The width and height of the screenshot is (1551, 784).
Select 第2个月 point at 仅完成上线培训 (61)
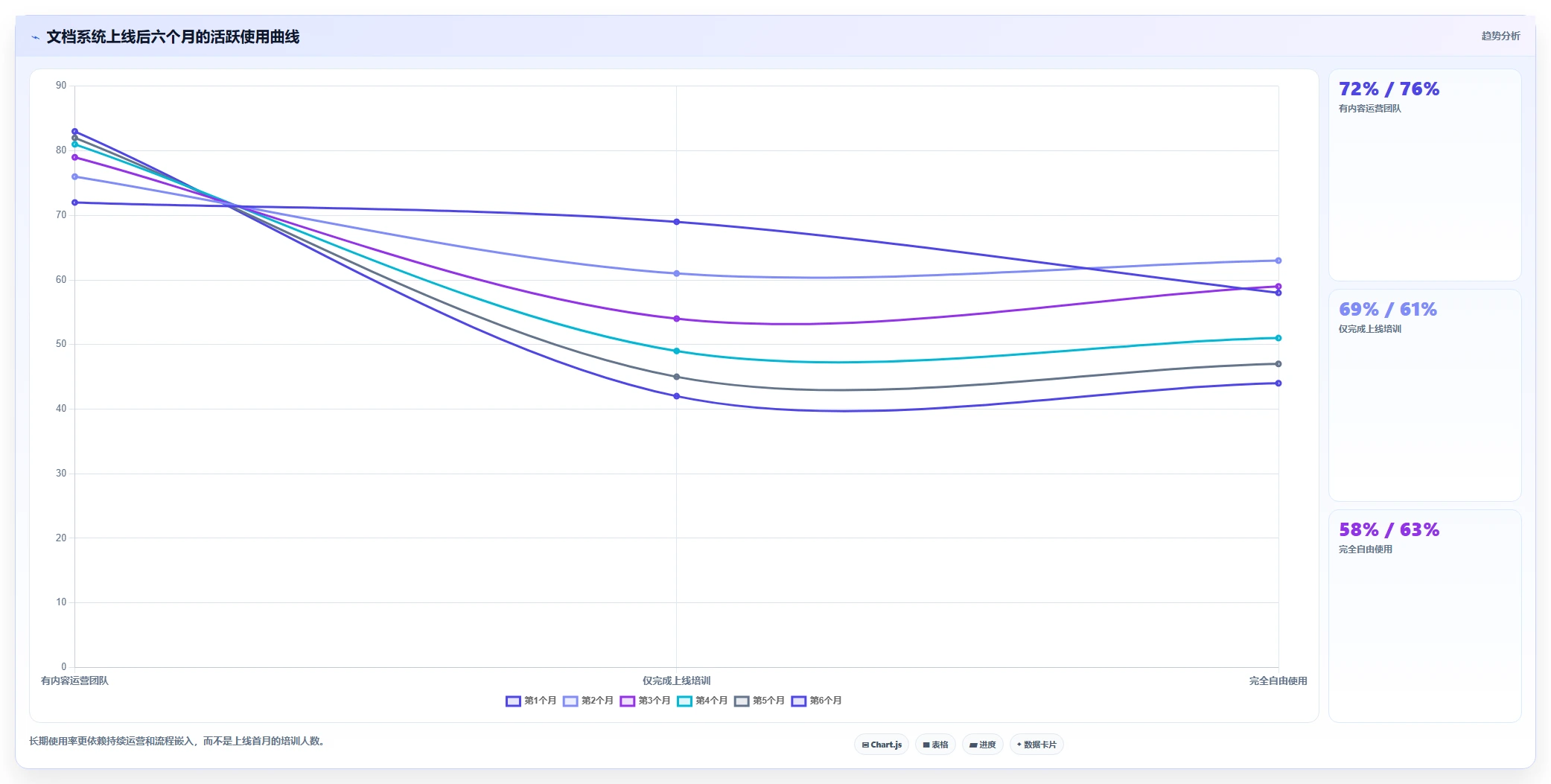(x=676, y=273)
